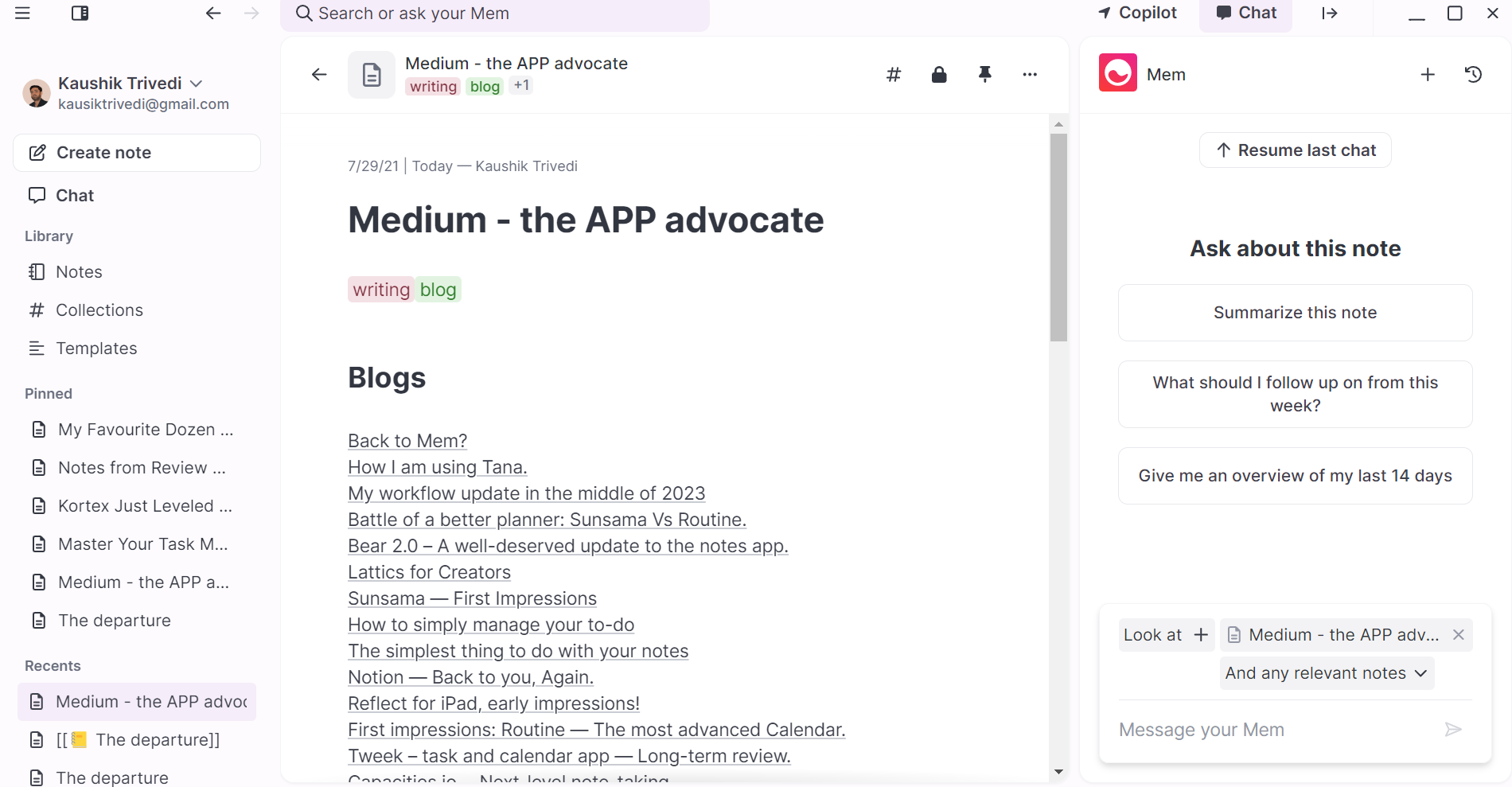The height and width of the screenshot is (787, 1512).
Task: Click the Search or ask your Mem field
Action: coord(495,14)
